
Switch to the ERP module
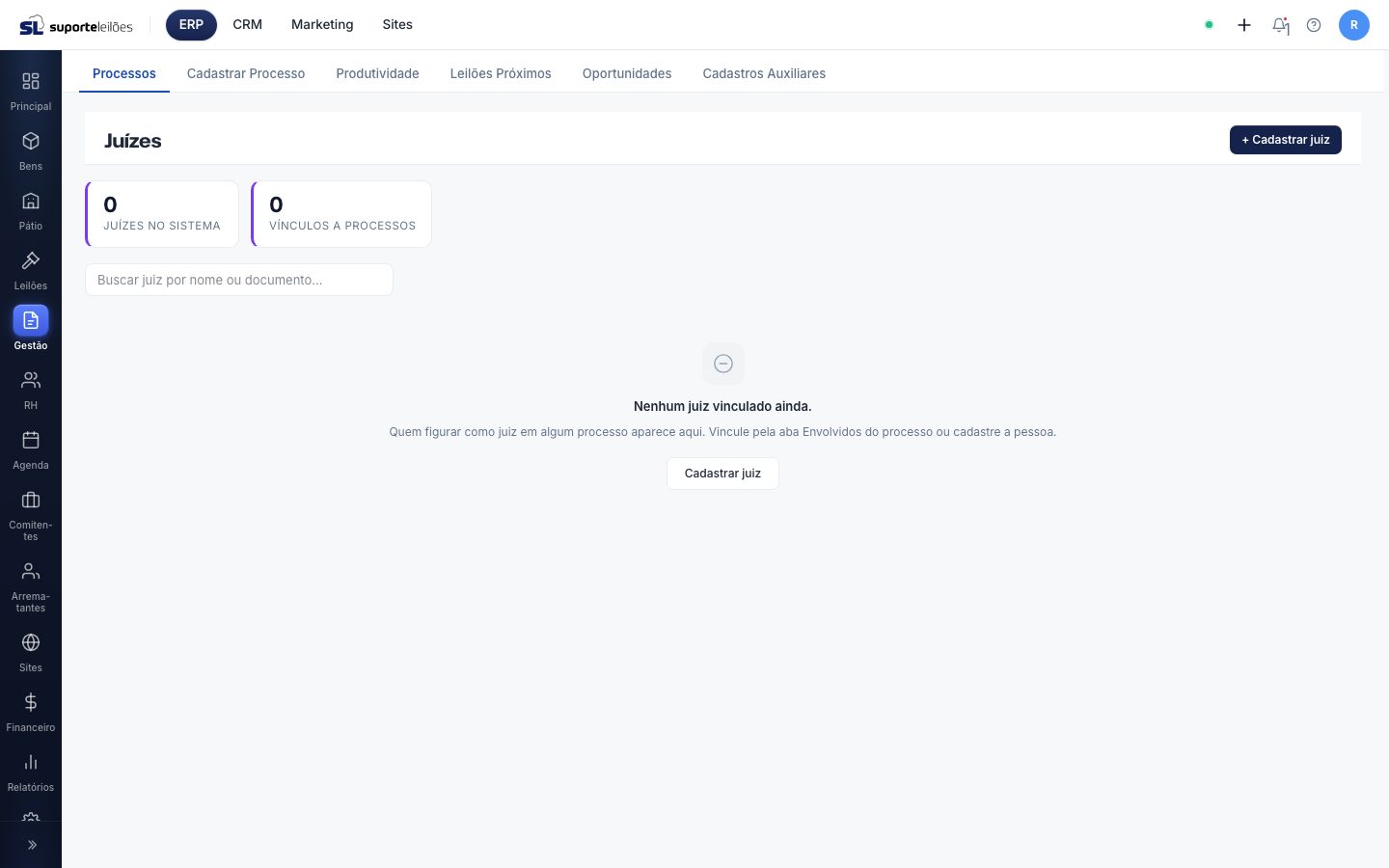click(191, 25)
